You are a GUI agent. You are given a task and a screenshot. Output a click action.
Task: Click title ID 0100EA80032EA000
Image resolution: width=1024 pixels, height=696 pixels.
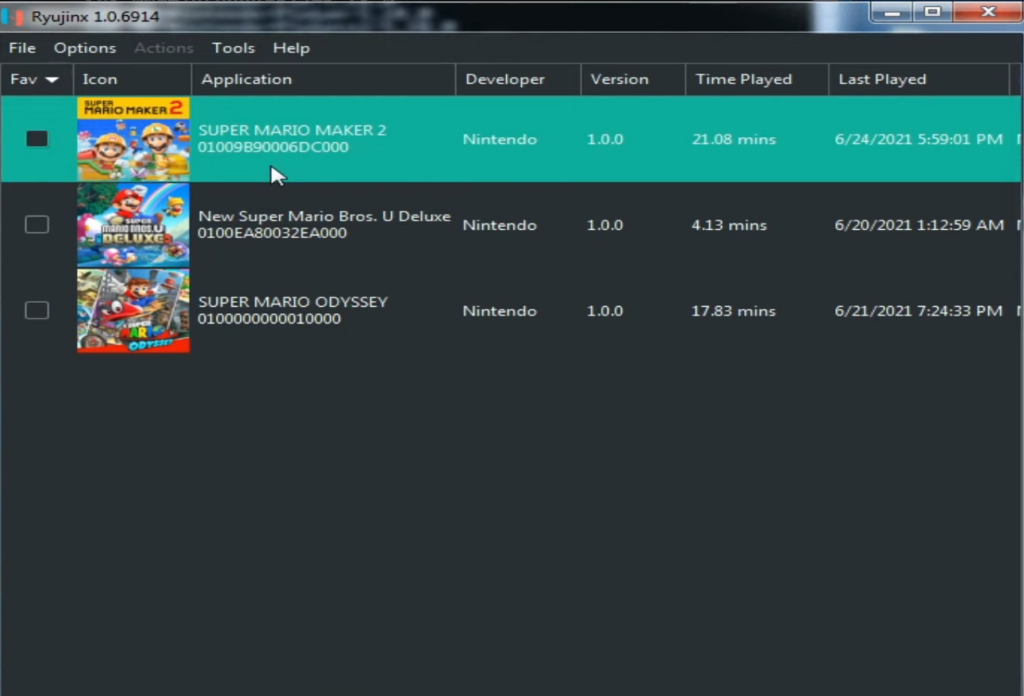272,233
